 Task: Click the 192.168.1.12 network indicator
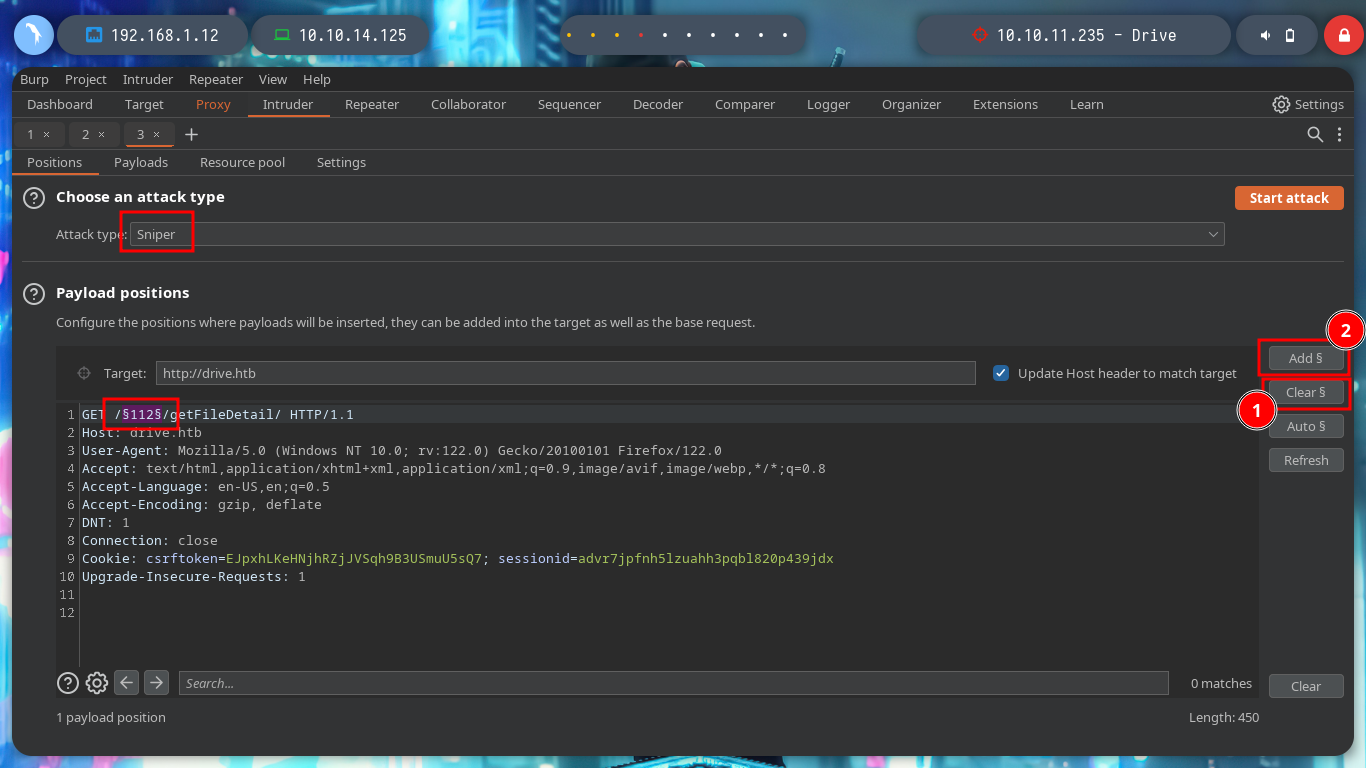152,35
